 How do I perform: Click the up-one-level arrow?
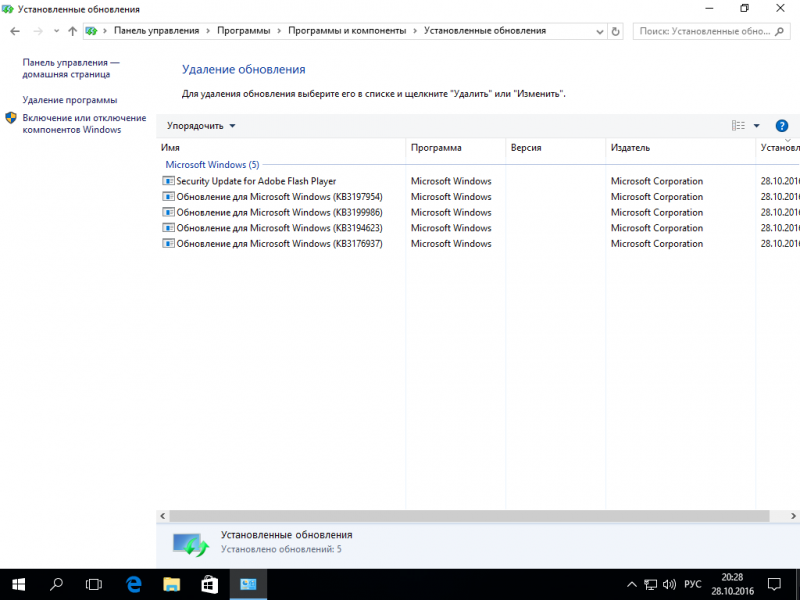point(72,31)
